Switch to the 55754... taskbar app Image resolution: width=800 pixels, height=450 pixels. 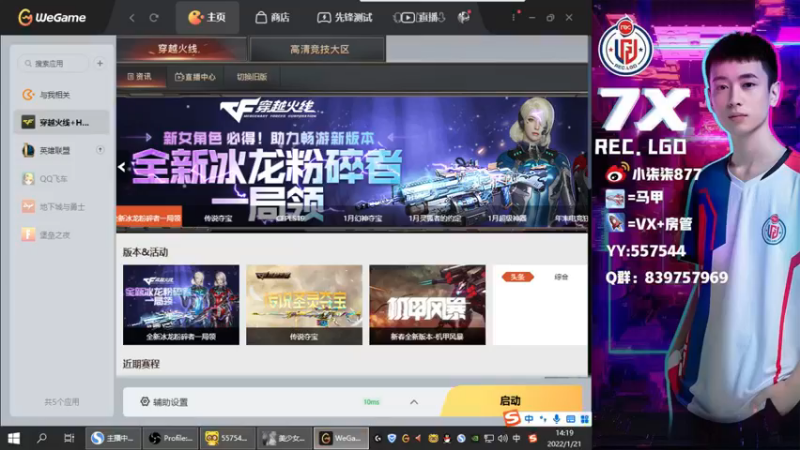coord(227,438)
